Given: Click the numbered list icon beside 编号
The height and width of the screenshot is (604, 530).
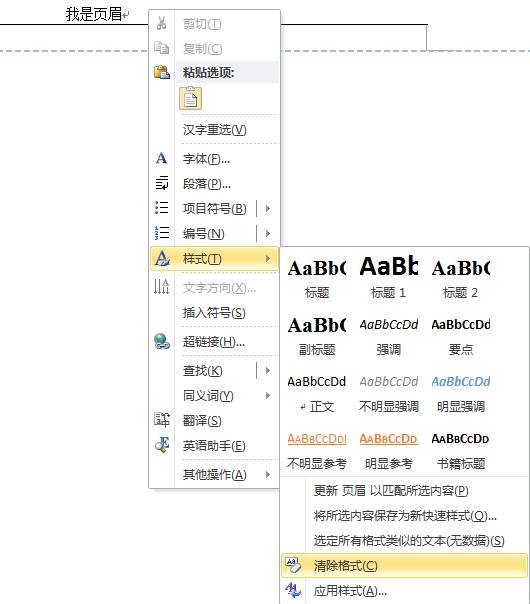Looking at the screenshot, I should click(161, 233).
